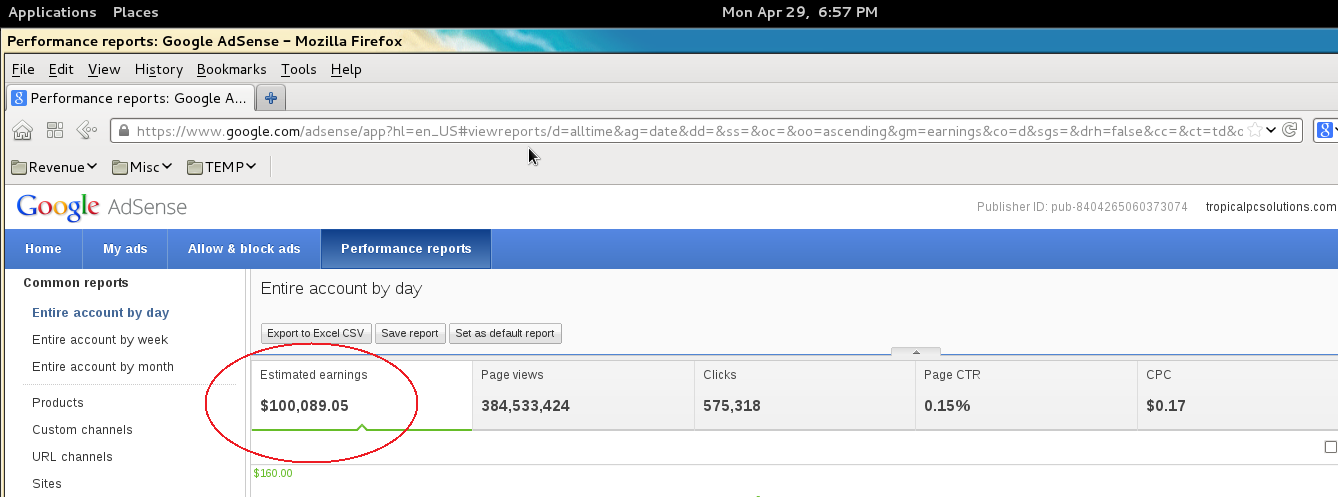Toggle the checkbox below the CPC metric

coord(1330,447)
